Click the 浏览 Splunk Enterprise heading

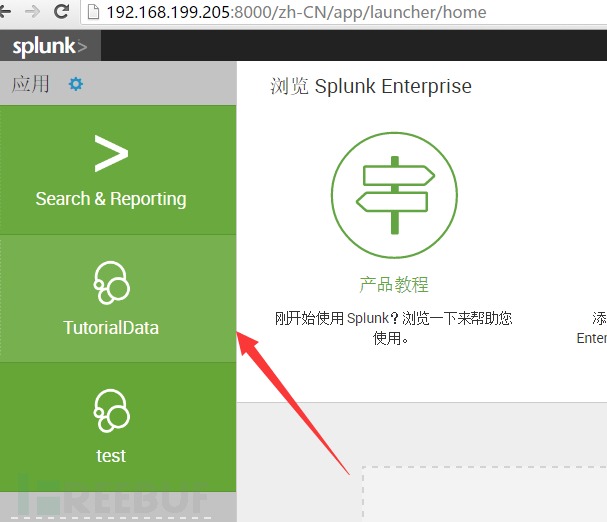[x=371, y=86]
